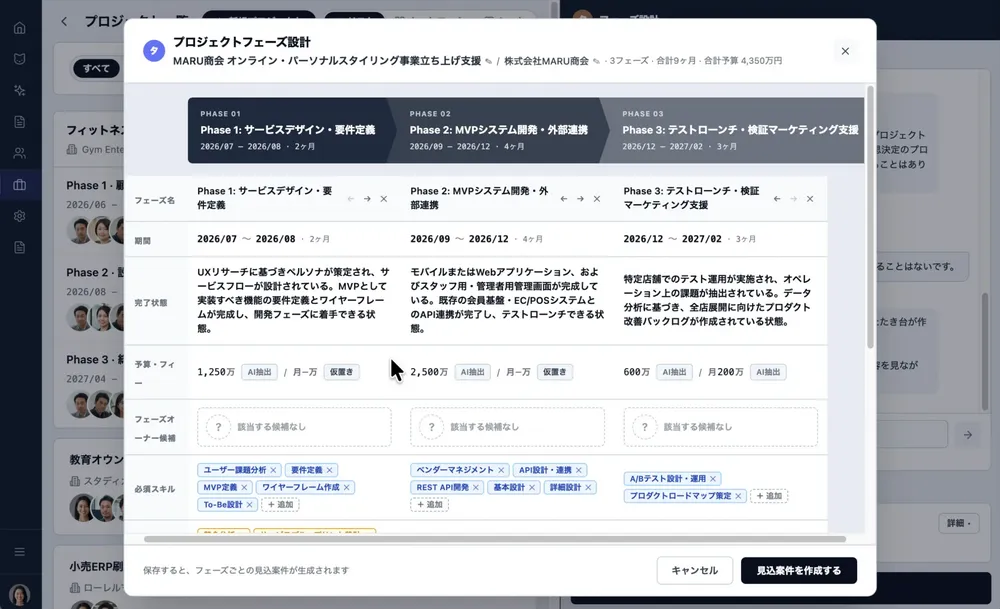Click 見込案件を作成する button
This screenshot has height=609, width=1000.
[798, 570]
